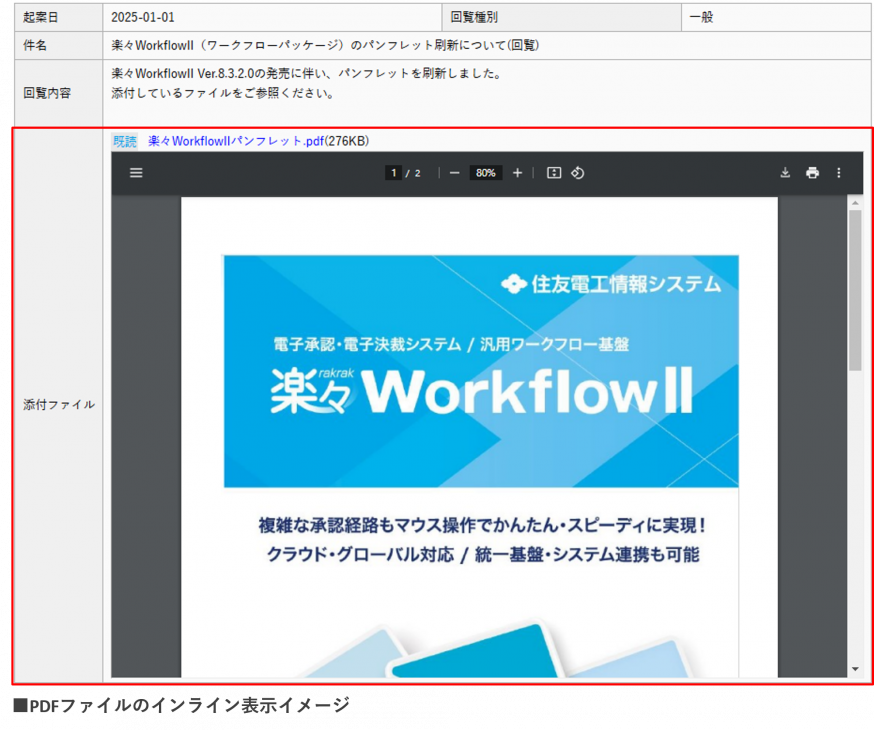The height and width of the screenshot is (730, 874).
Task: Click the zoom in plus icon
Action: (517, 173)
